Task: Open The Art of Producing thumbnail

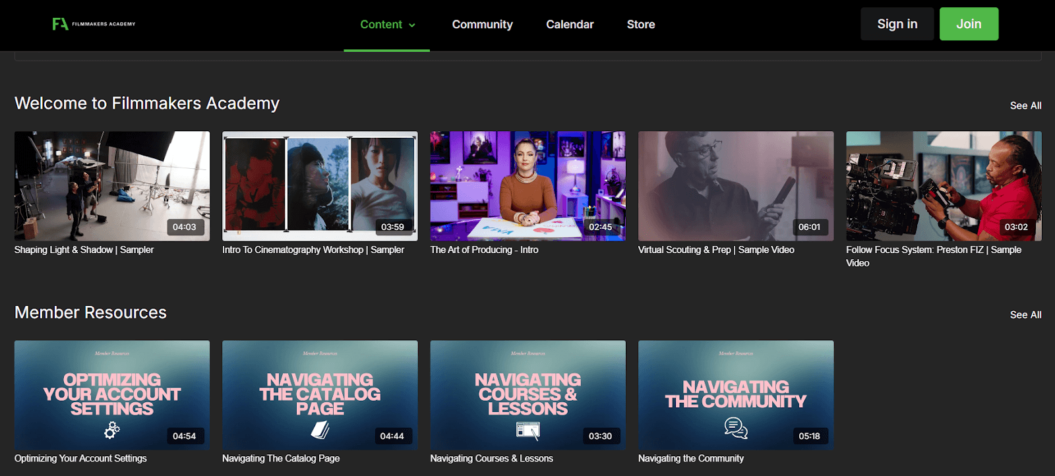Action: click(x=528, y=186)
